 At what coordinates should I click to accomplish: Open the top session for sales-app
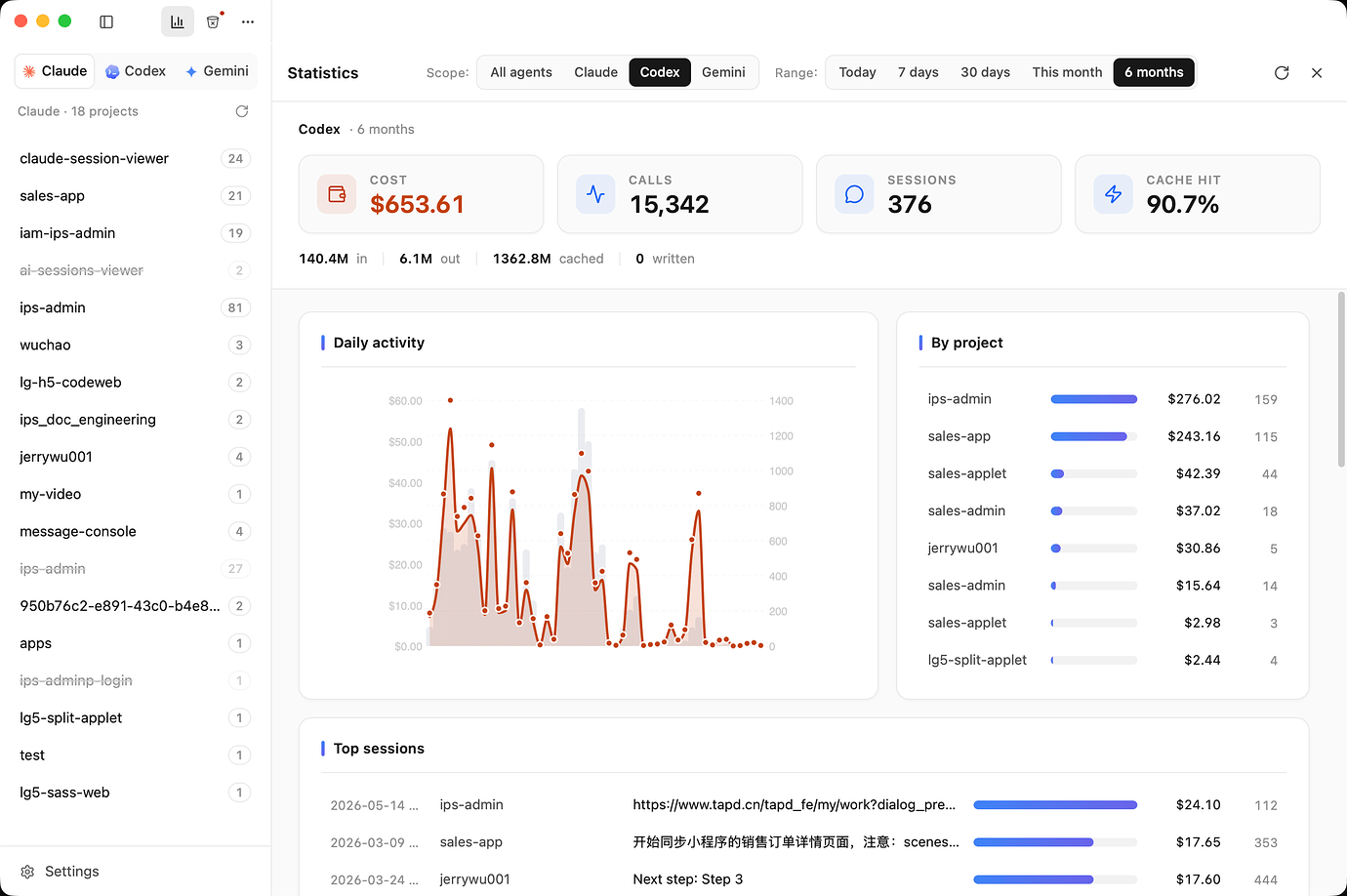803,842
